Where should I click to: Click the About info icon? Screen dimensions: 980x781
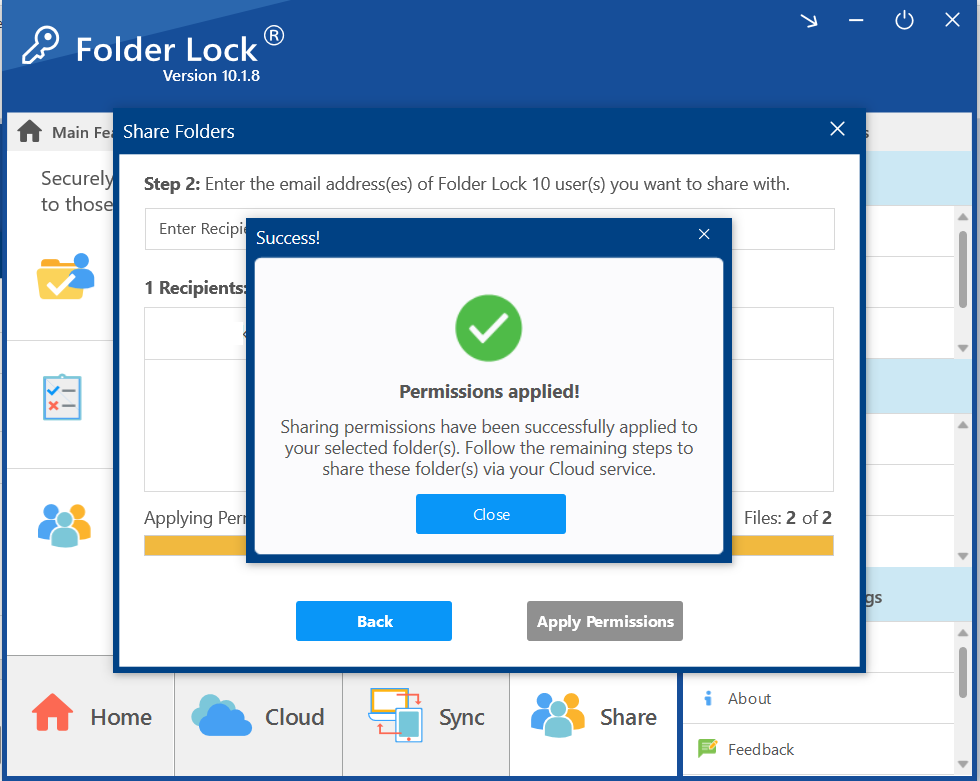[x=708, y=698]
